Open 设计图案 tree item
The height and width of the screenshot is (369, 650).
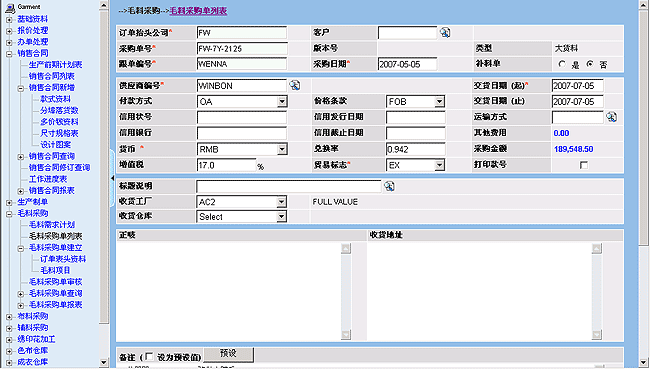pos(56,145)
